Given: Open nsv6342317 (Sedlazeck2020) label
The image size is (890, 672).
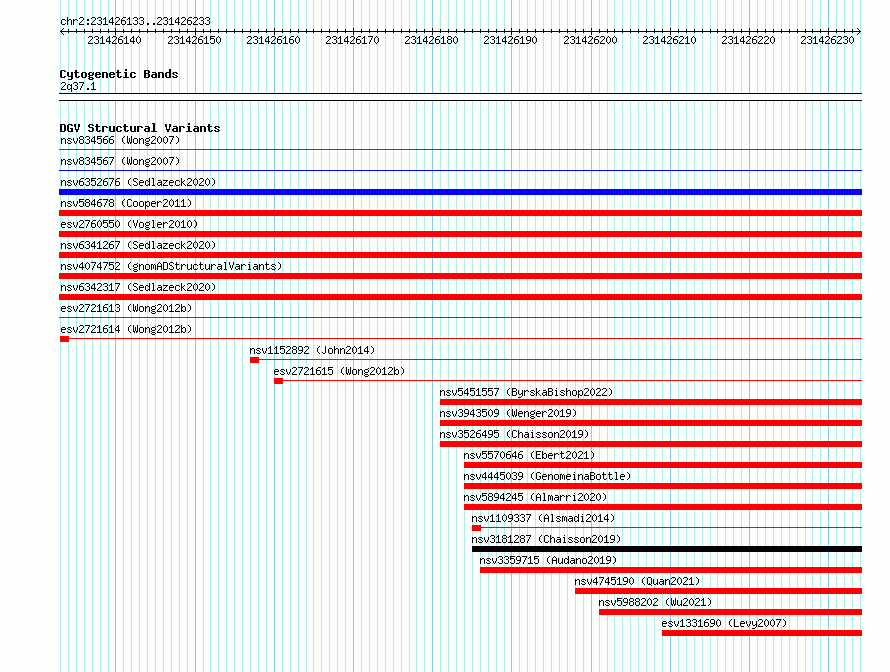Looking at the screenshot, I should click(x=138, y=287).
